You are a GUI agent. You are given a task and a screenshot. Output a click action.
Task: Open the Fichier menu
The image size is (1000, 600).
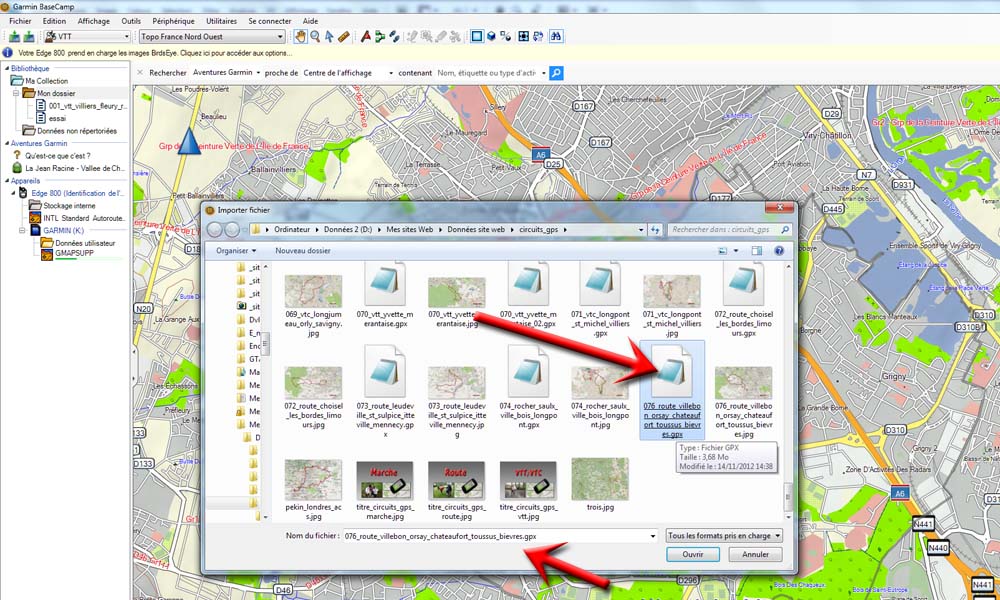pyautogui.click(x=20, y=21)
